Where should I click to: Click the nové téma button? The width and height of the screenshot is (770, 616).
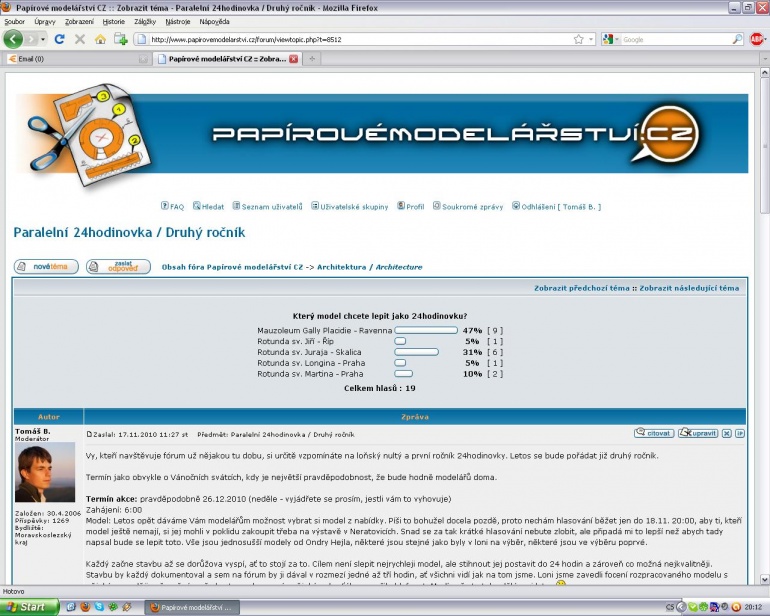click(x=46, y=266)
